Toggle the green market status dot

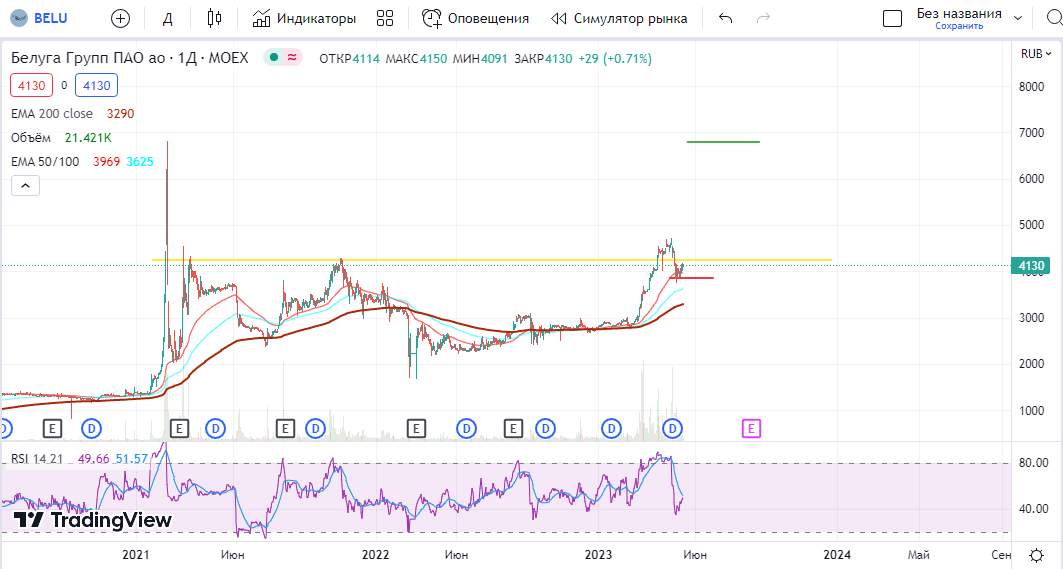coord(274,58)
